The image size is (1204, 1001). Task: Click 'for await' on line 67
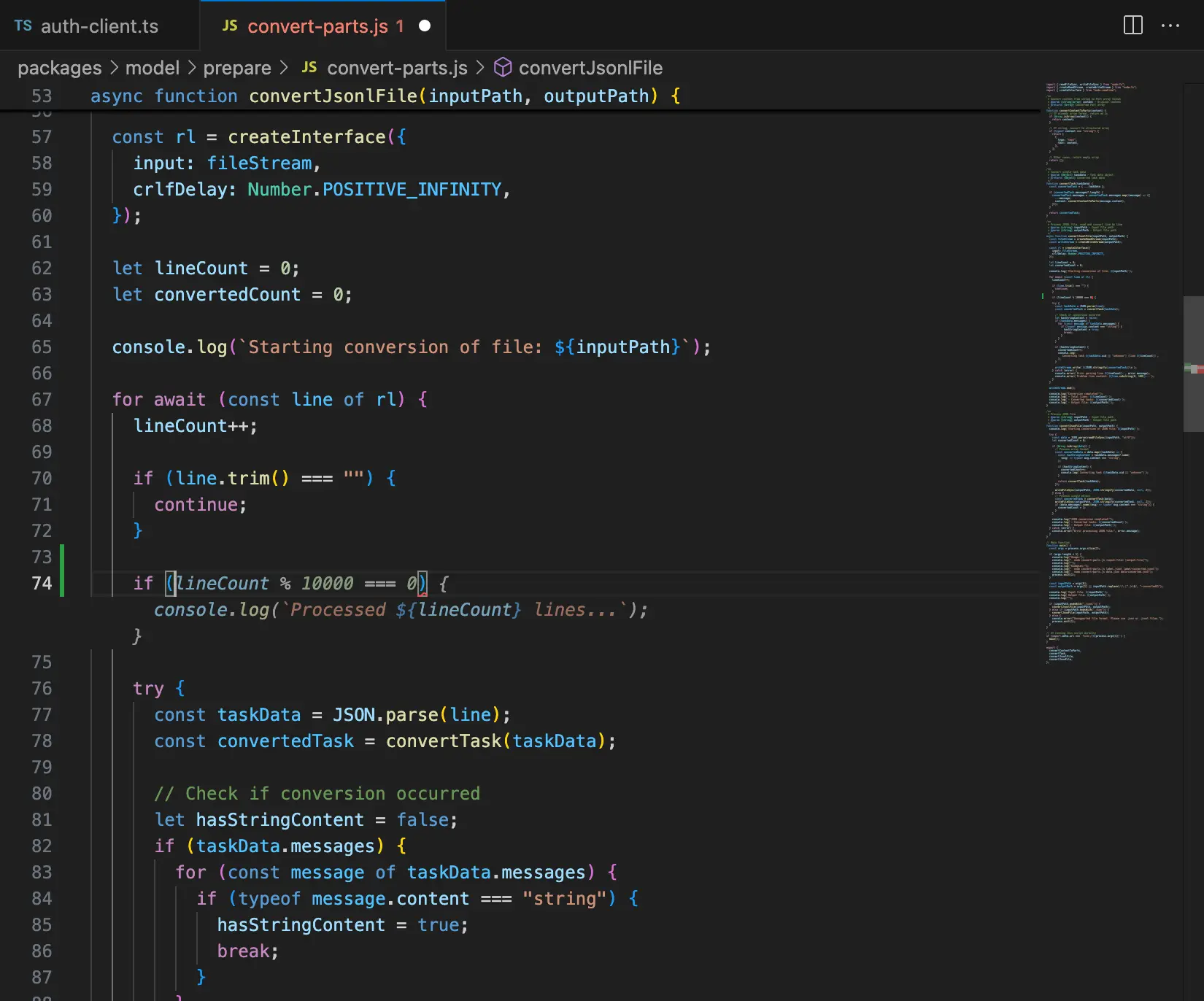pyautogui.click(x=159, y=400)
